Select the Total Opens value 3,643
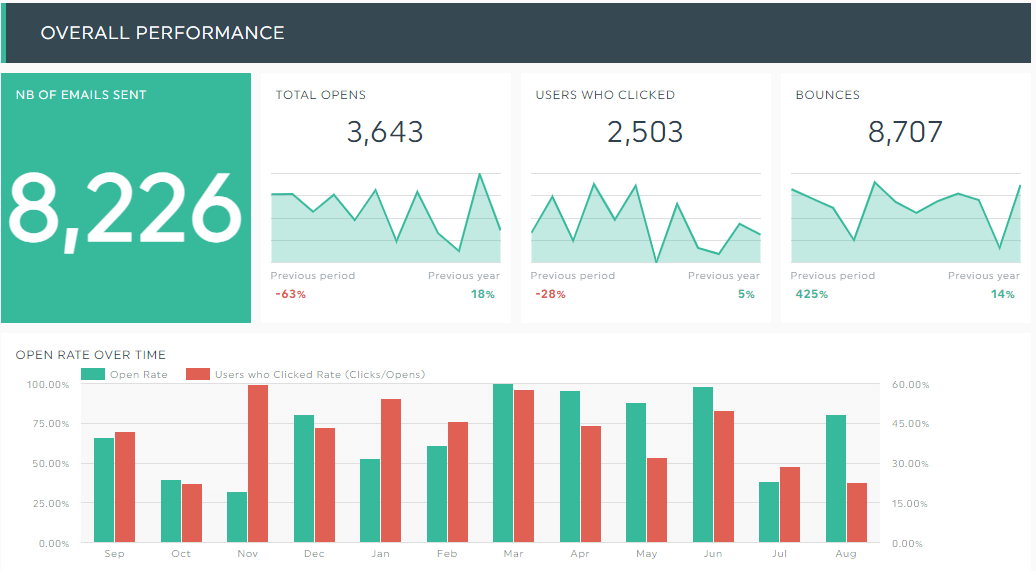This screenshot has height=571, width=1036. pos(385,132)
